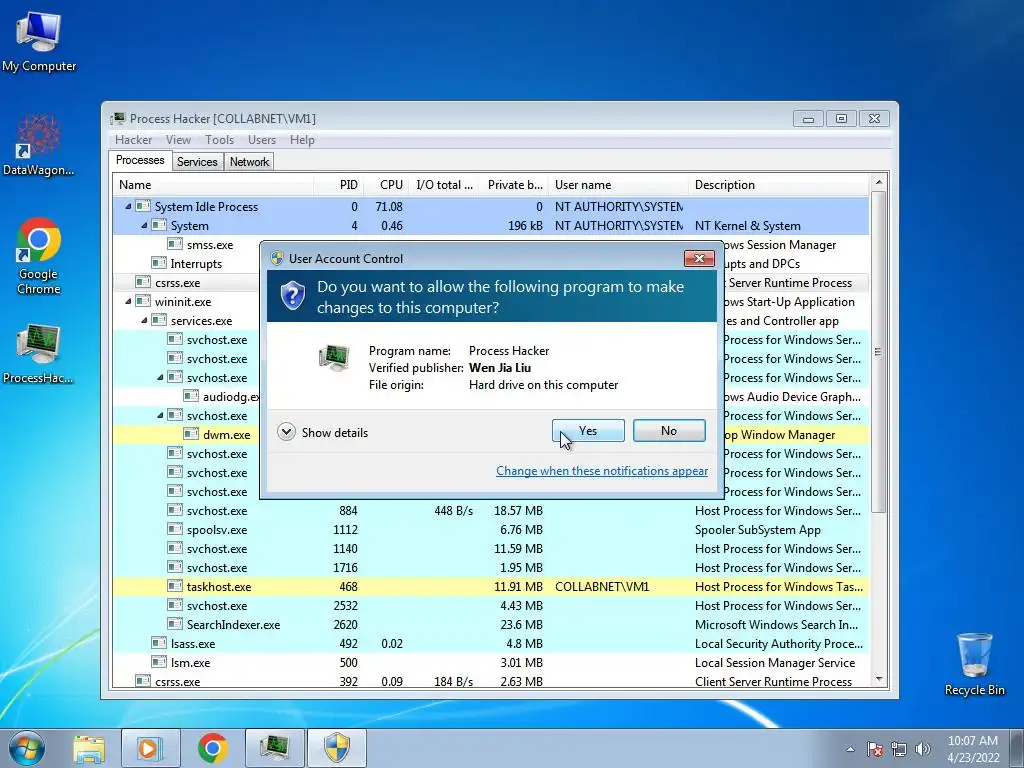Select svchost.exe row with PID 884
The width and height of the screenshot is (1024, 768).
pyautogui.click(x=491, y=511)
